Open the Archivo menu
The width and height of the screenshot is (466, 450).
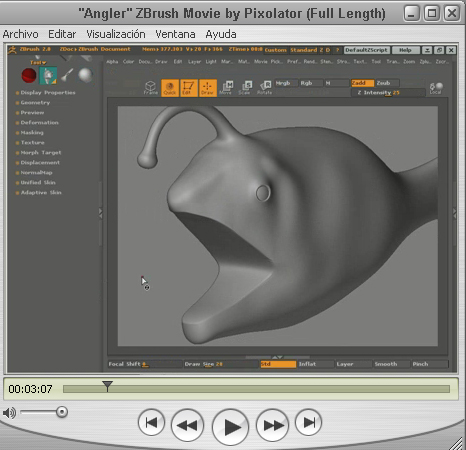coord(21,34)
